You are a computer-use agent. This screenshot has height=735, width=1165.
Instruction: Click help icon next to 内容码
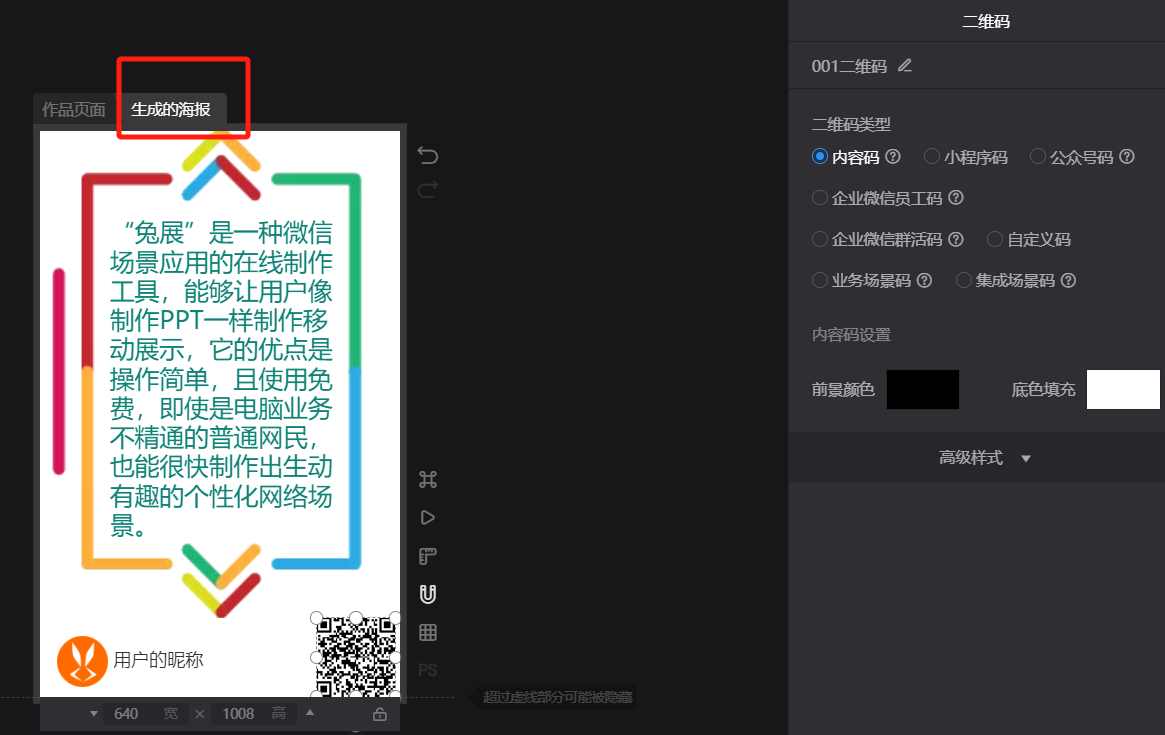coord(893,157)
